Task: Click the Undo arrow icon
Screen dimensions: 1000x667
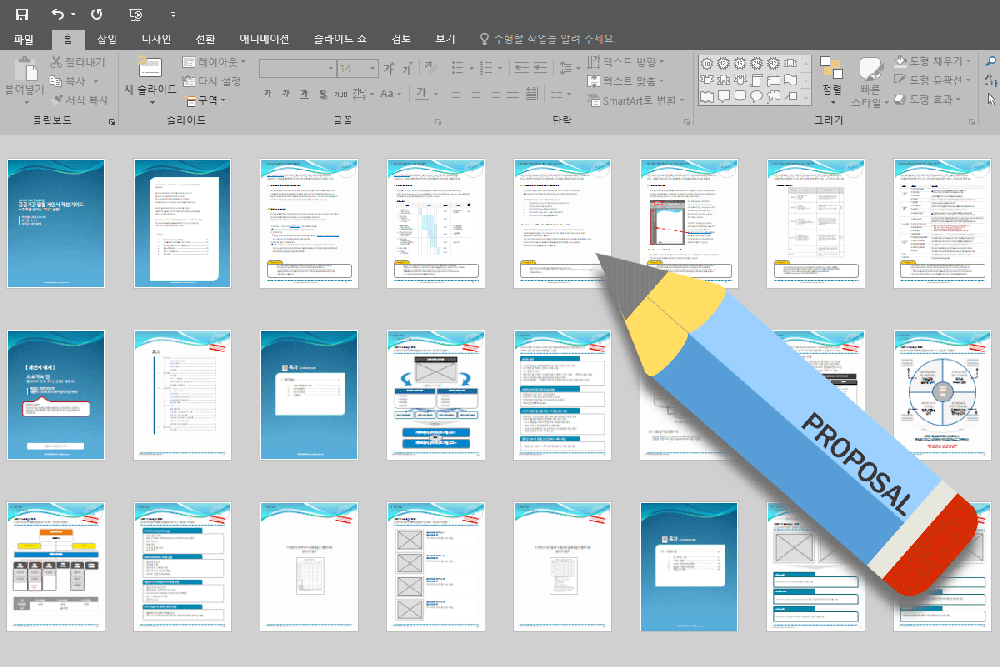Action: pyautogui.click(x=58, y=14)
